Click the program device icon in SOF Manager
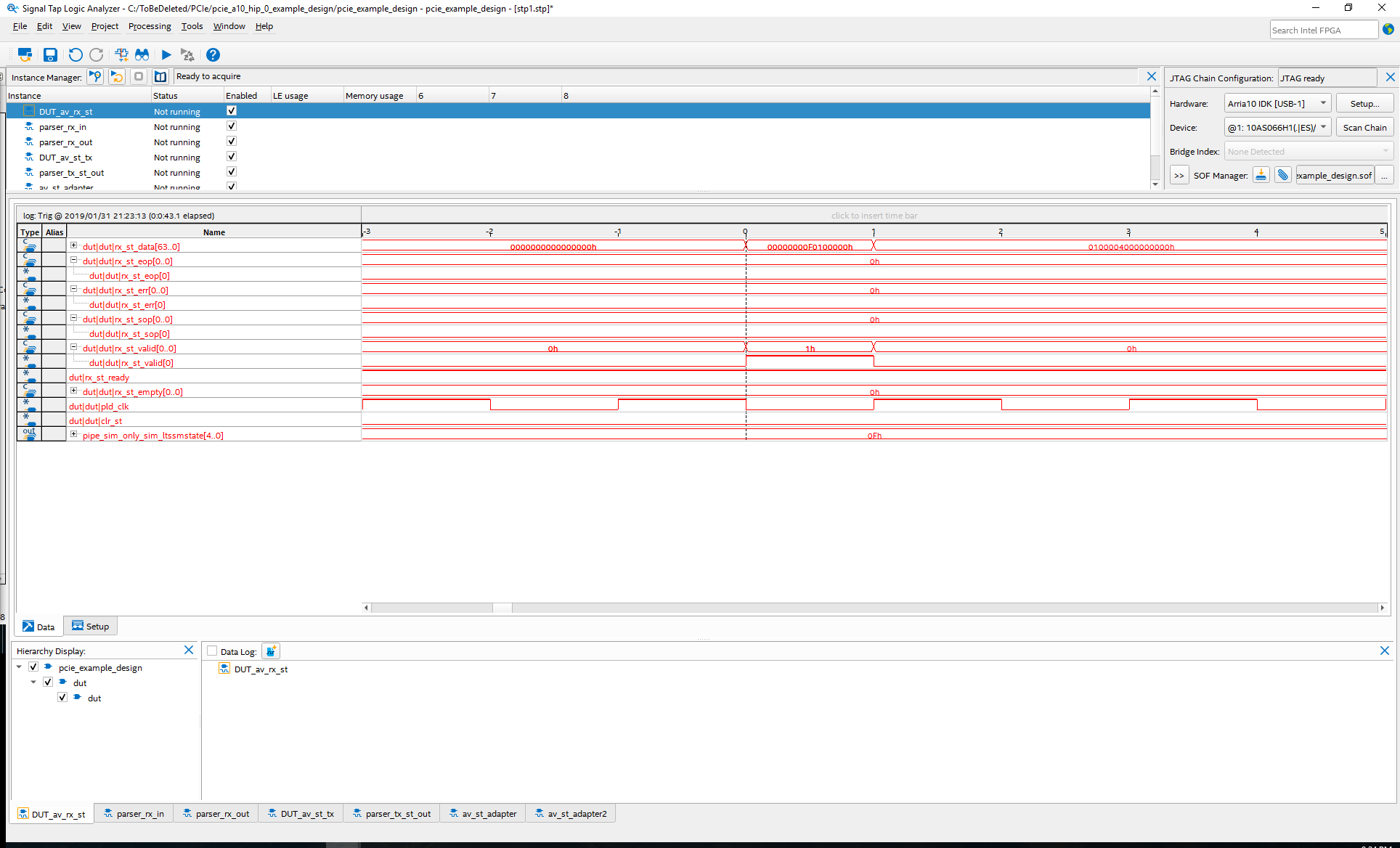This screenshot has width=1400, height=848. (x=1261, y=175)
